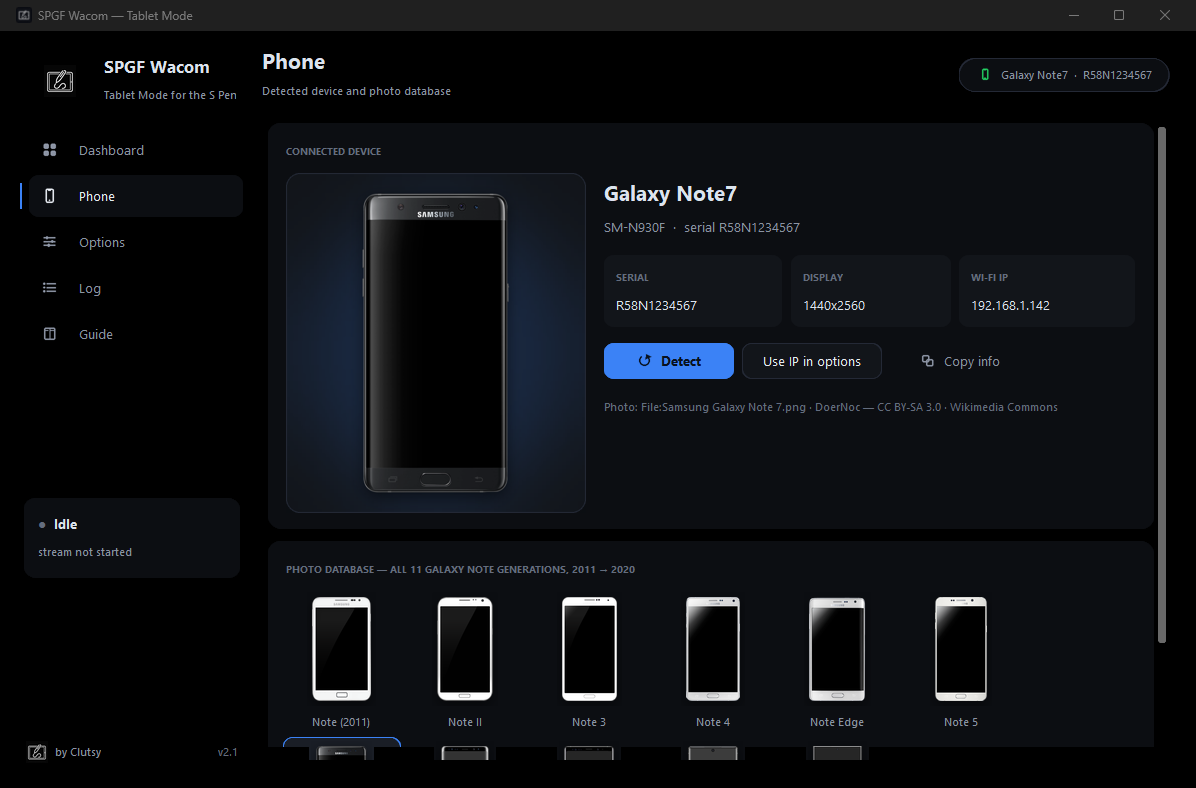Click the Copy info button
This screenshot has height=788, width=1196.
tap(960, 361)
